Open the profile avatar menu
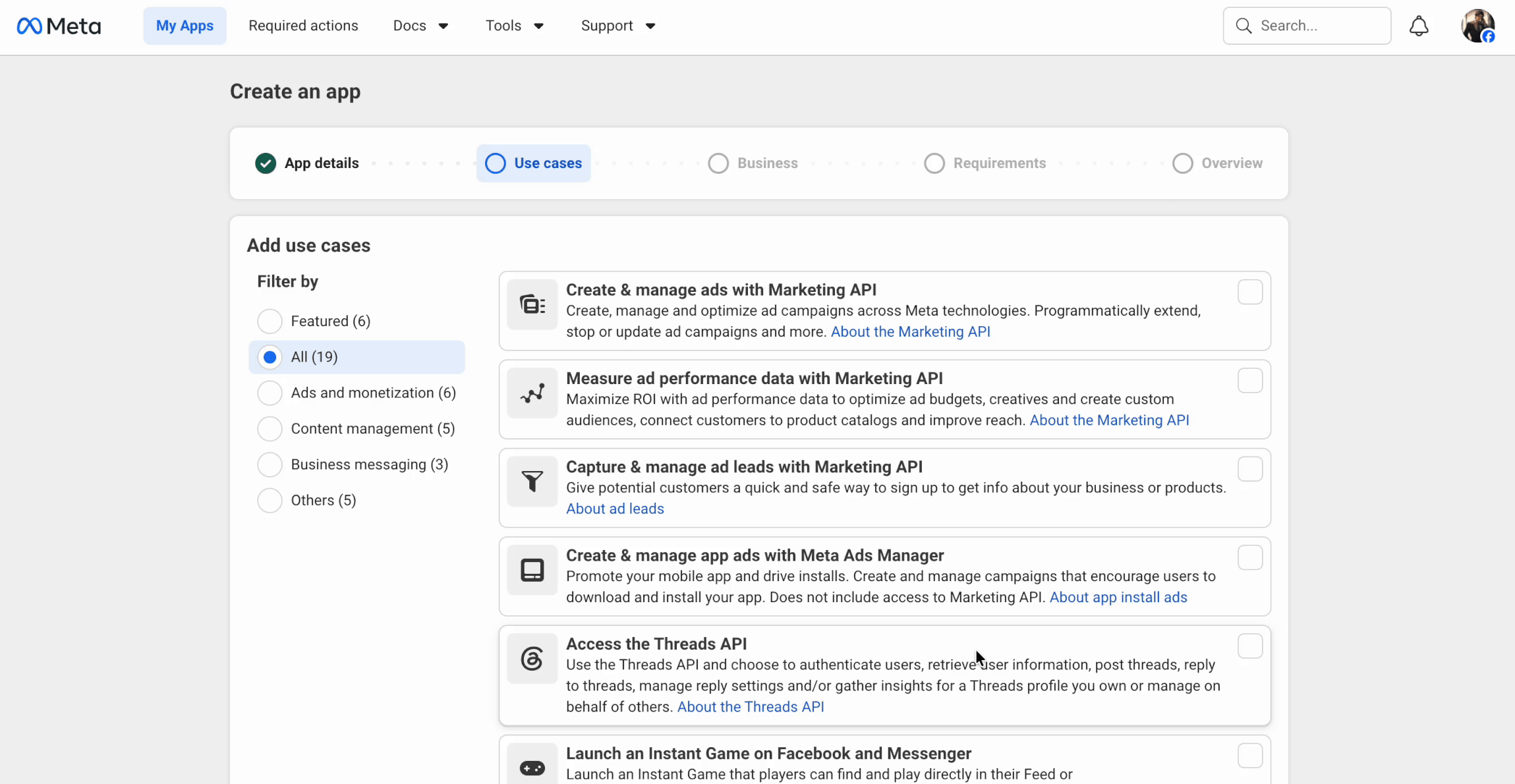This screenshot has height=784, width=1515. [x=1478, y=26]
